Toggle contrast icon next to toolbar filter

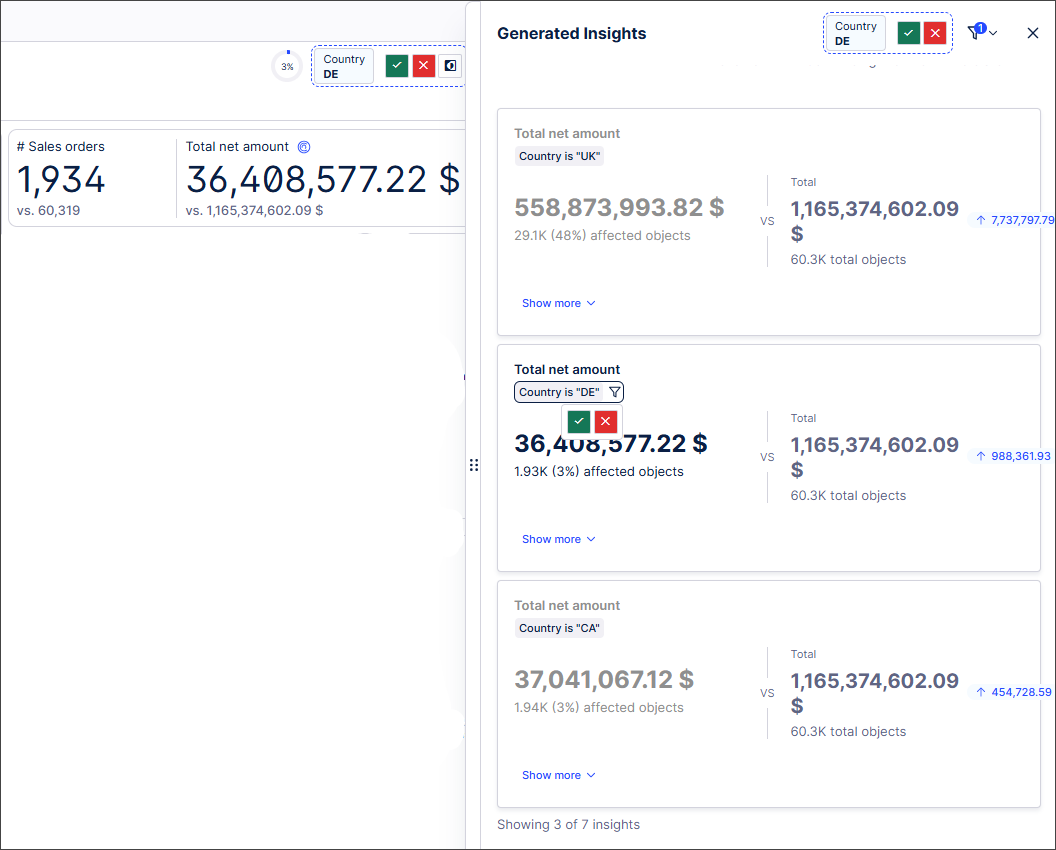click(x=451, y=66)
